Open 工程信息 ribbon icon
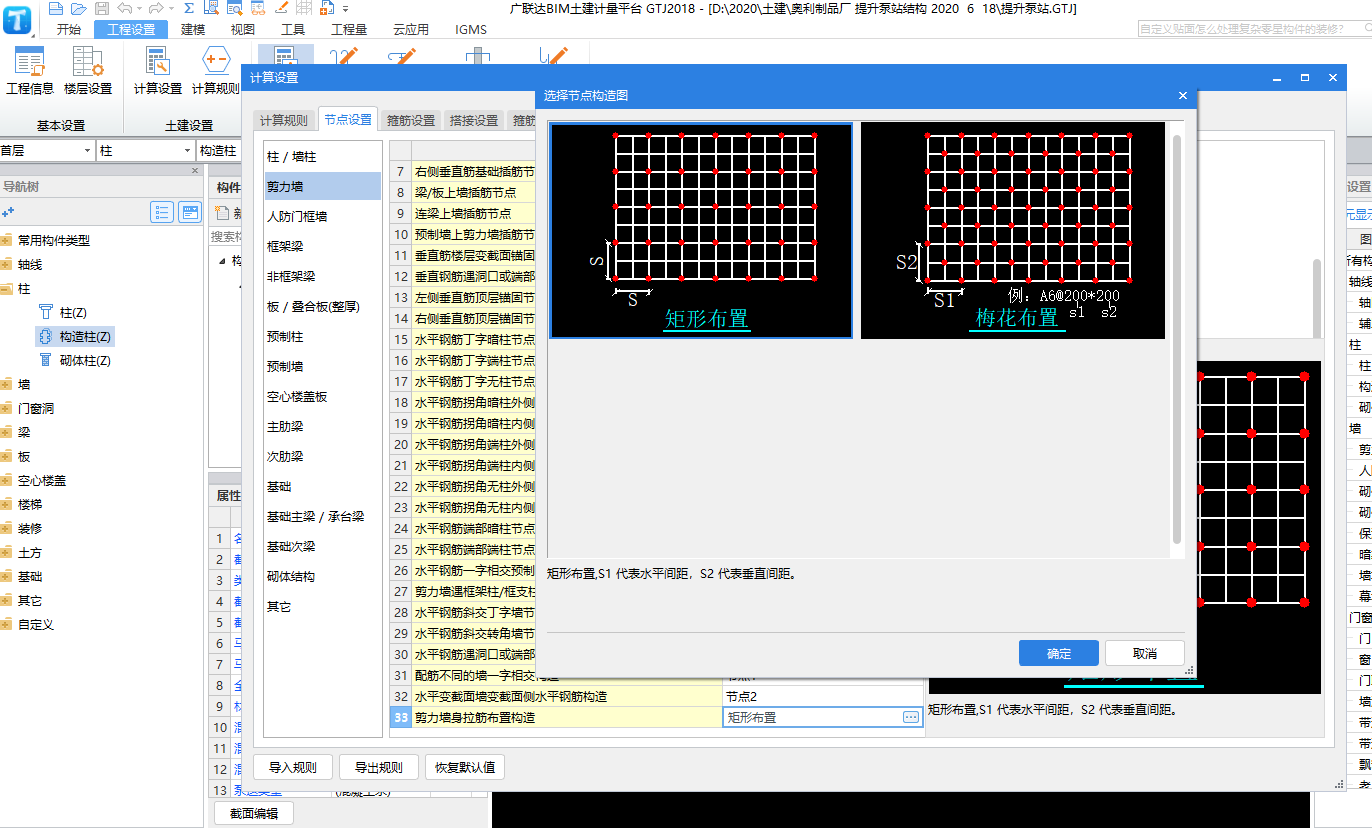Screen dimensions: 1372x828 tap(30, 70)
